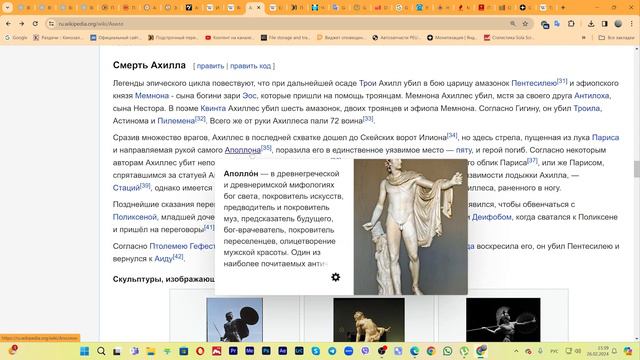Image resolution: width=640 pixels, height=360 pixels.
Task: Open the Chrome profile avatar
Action: point(618,24)
